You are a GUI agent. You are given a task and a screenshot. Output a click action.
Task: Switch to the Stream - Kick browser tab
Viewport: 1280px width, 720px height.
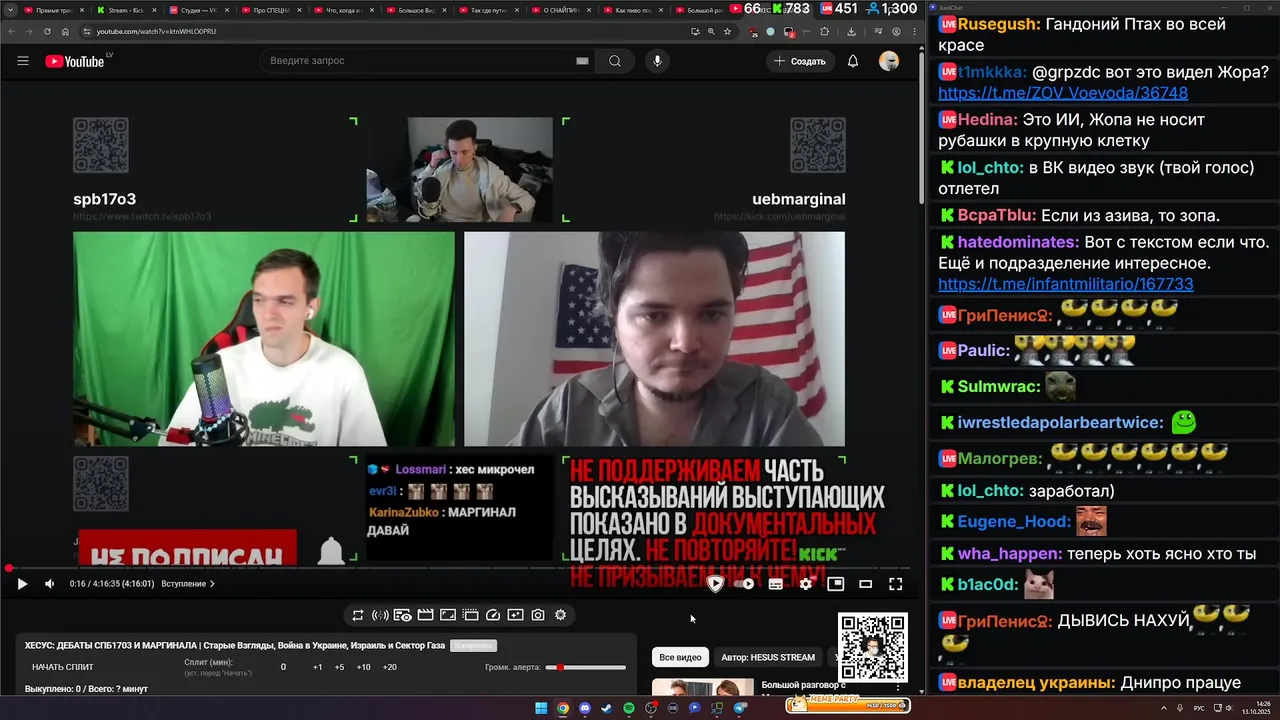click(125, 10)
